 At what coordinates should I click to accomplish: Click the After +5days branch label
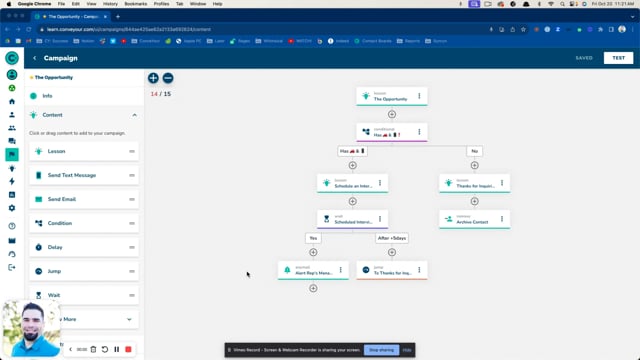click(392, 238)
